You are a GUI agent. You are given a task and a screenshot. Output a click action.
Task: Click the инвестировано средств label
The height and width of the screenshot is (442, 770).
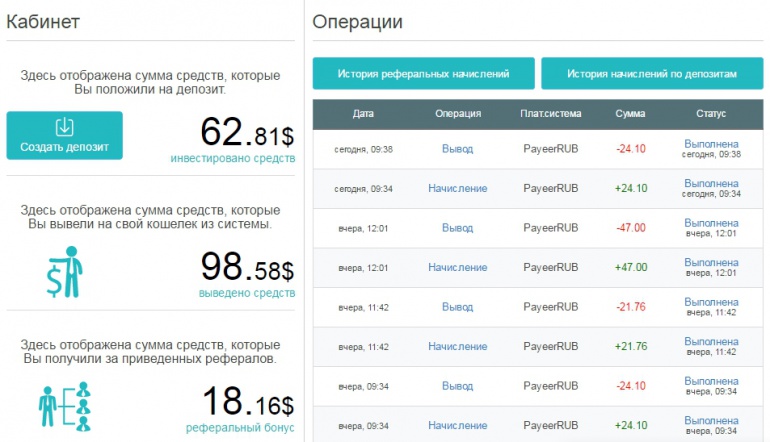coord(232,158)
